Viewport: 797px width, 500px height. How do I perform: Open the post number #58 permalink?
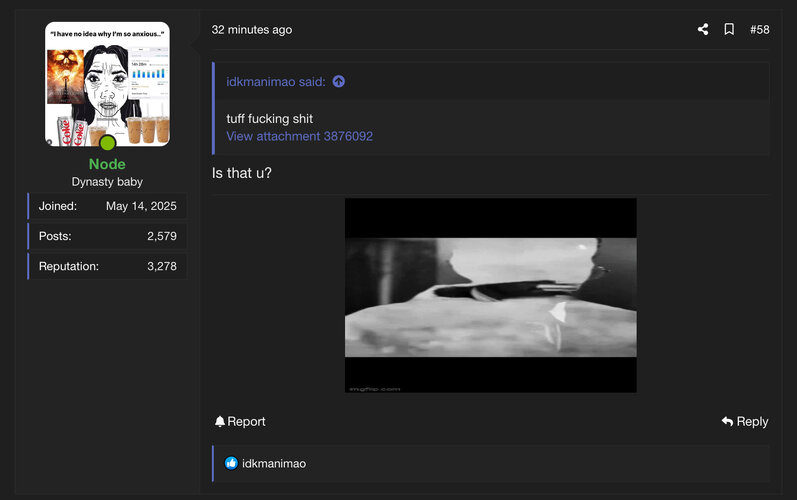[x=759, y=29]
